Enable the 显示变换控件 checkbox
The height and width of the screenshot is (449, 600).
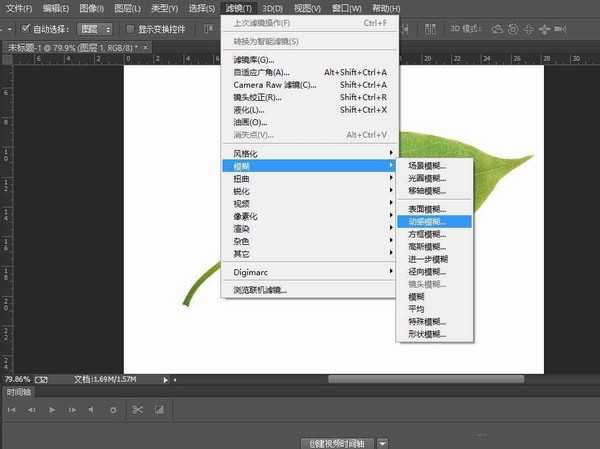[131, 28]
